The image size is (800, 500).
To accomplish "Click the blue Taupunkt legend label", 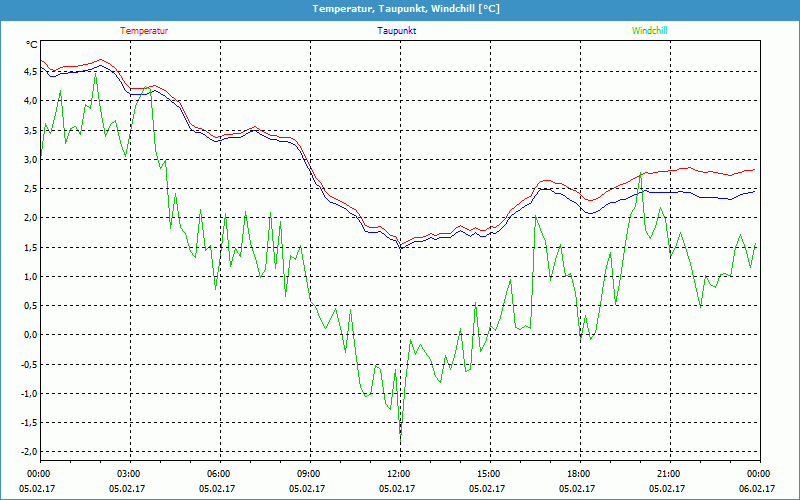I will coord(397,31).
